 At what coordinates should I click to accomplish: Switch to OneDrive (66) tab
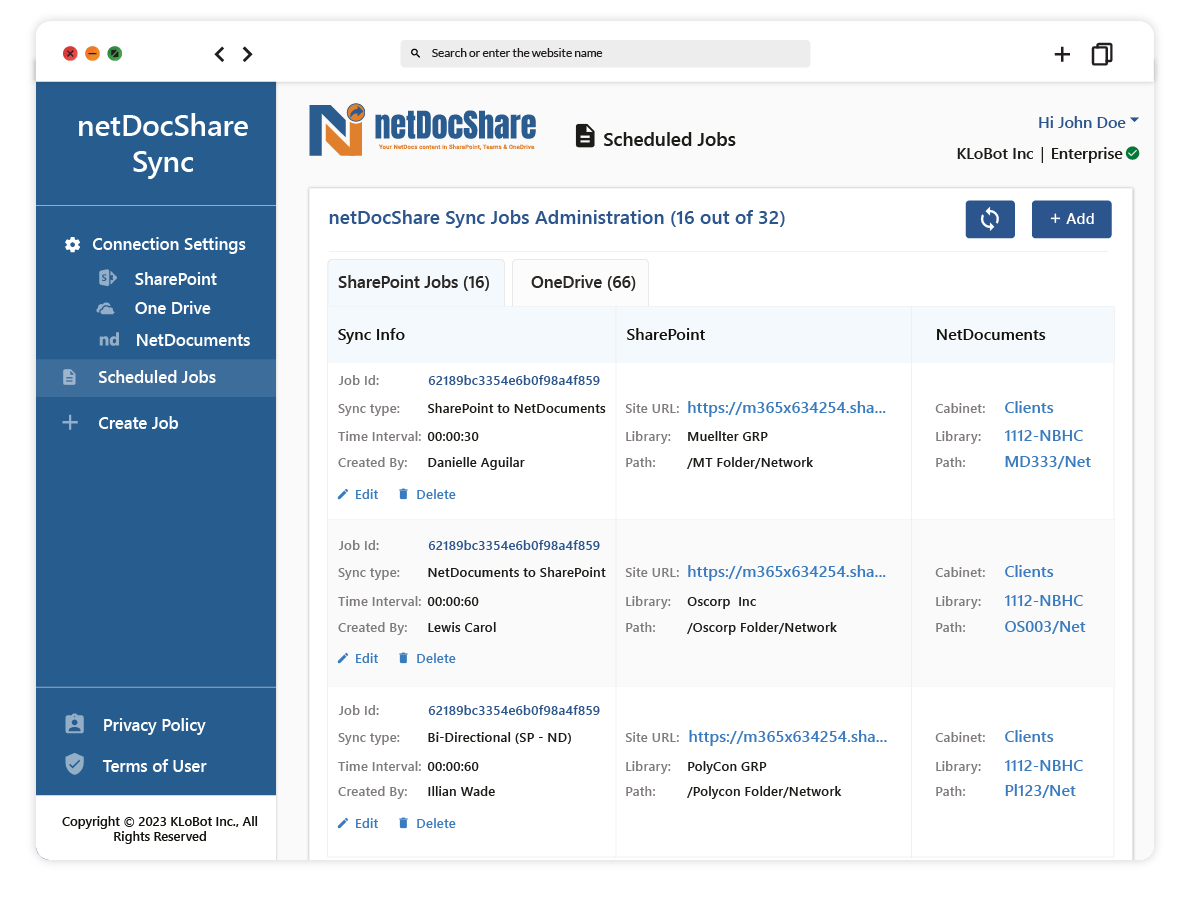582,283
